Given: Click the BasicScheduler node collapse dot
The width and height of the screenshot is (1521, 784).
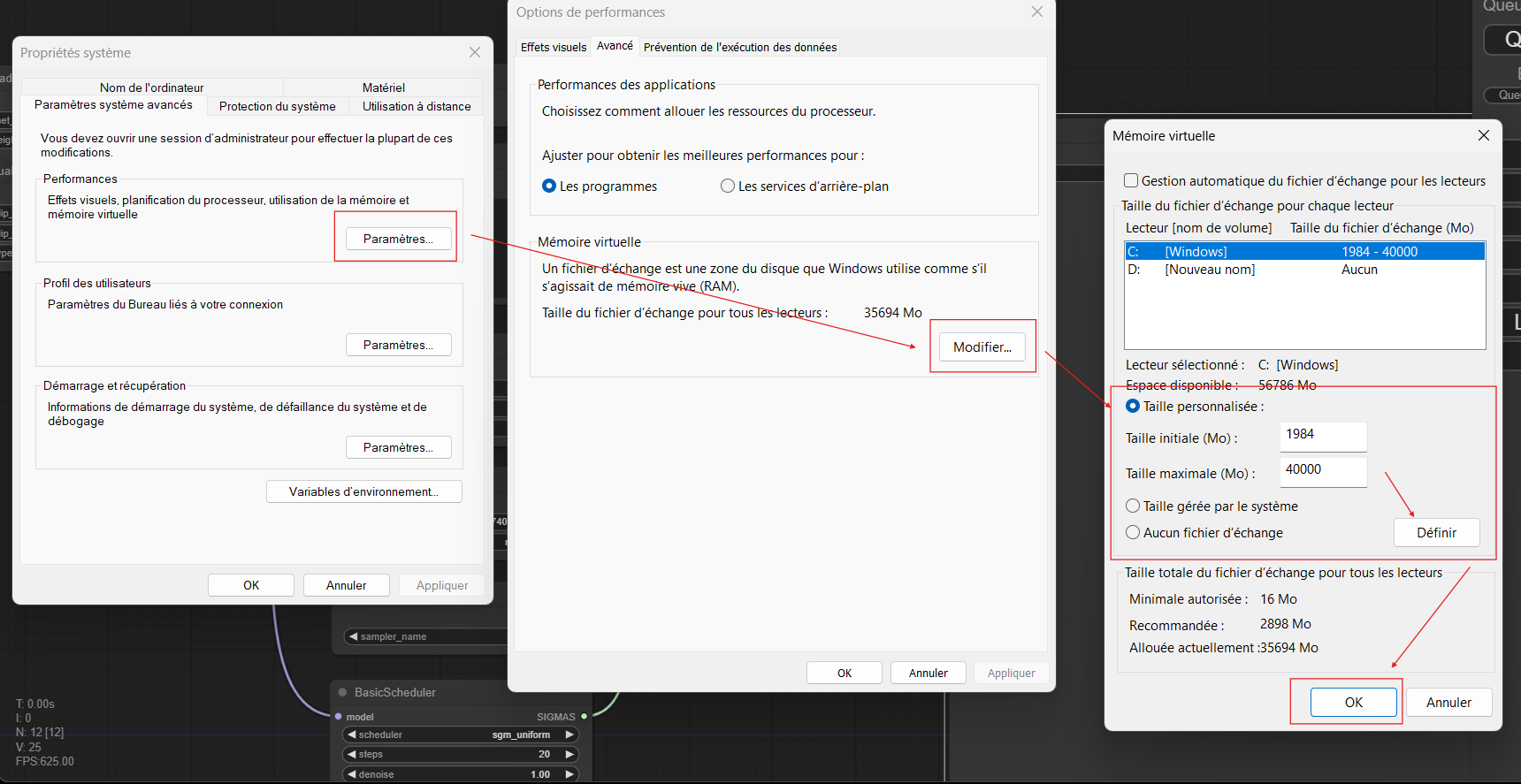Looking at the screenshot, I should tap(342, 692).
